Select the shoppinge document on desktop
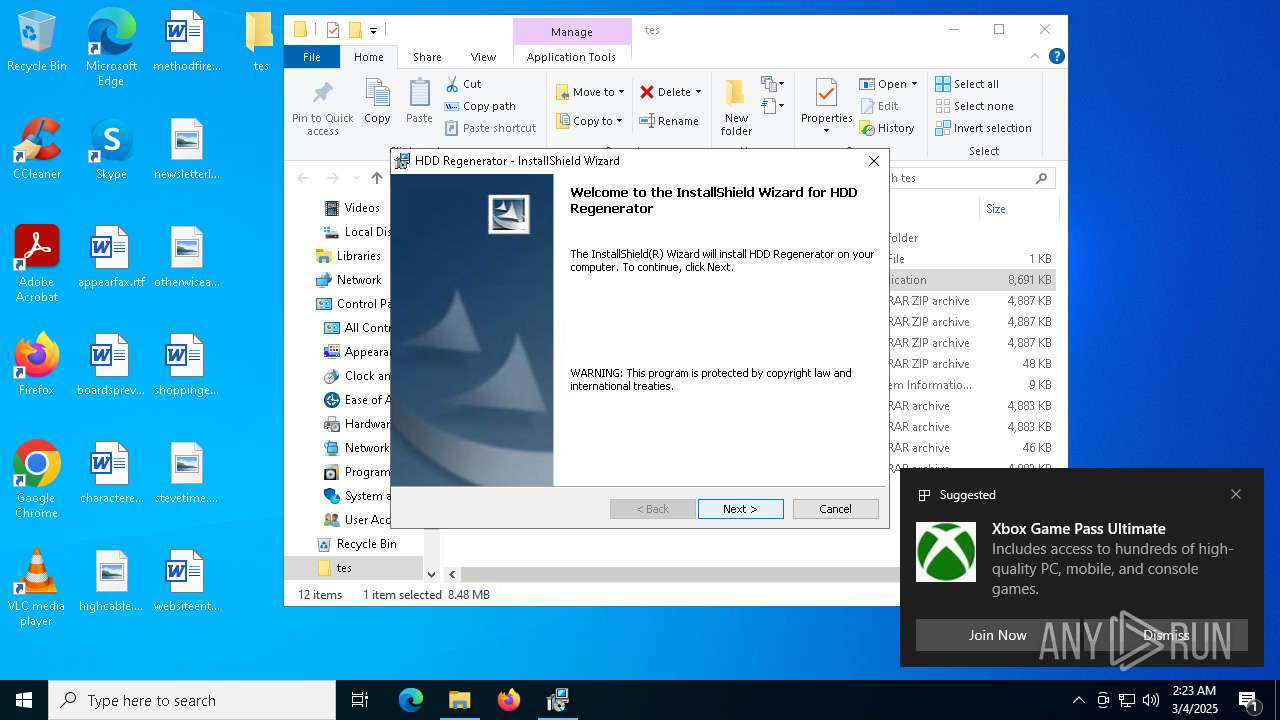This screenshot has height=720, width=1280. pyautogui.click(x=186, y=365)
